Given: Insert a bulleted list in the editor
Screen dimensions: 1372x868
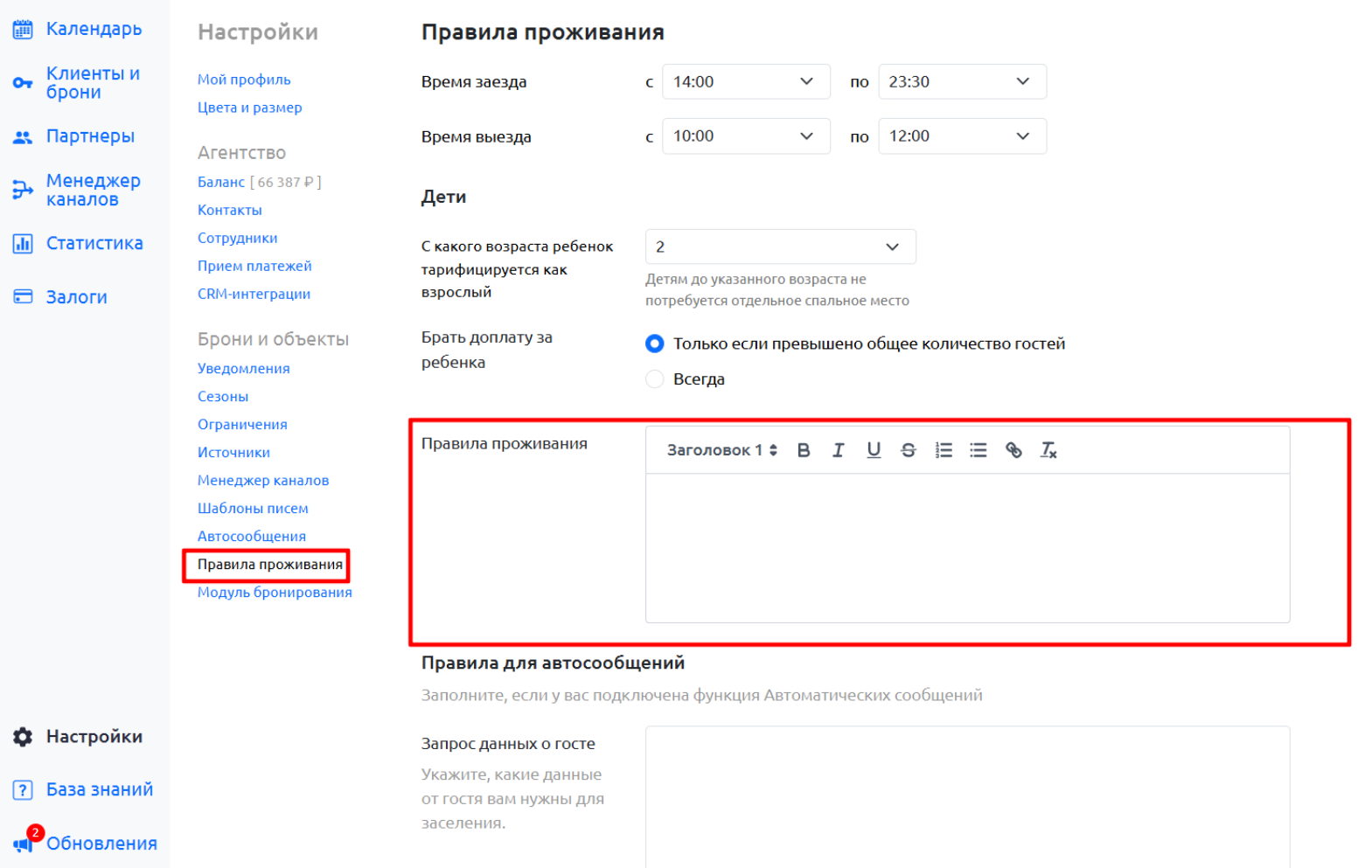Looking at the screenshot, I should click(979, 450).
